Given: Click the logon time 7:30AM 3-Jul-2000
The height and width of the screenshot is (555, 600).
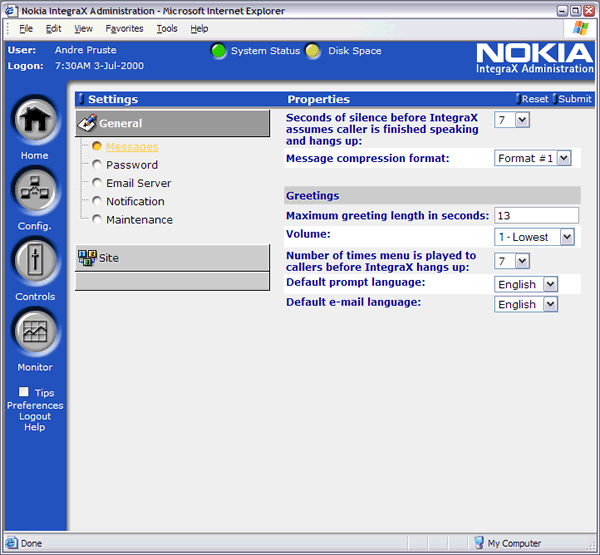Looking at the screenshot, I should (99, 66).
